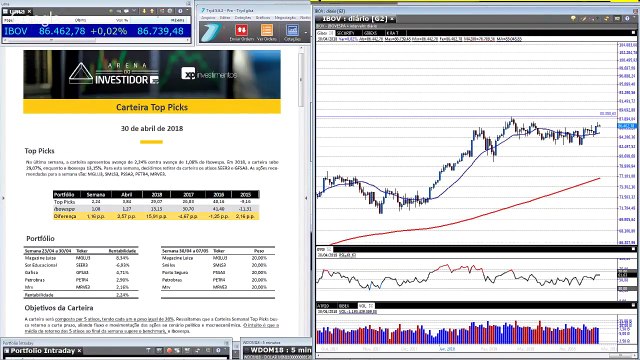Click the filter icon in Portfolio Intraday toolbar
The width and height of the screenshot is (640, 360).
click(149, 351)
